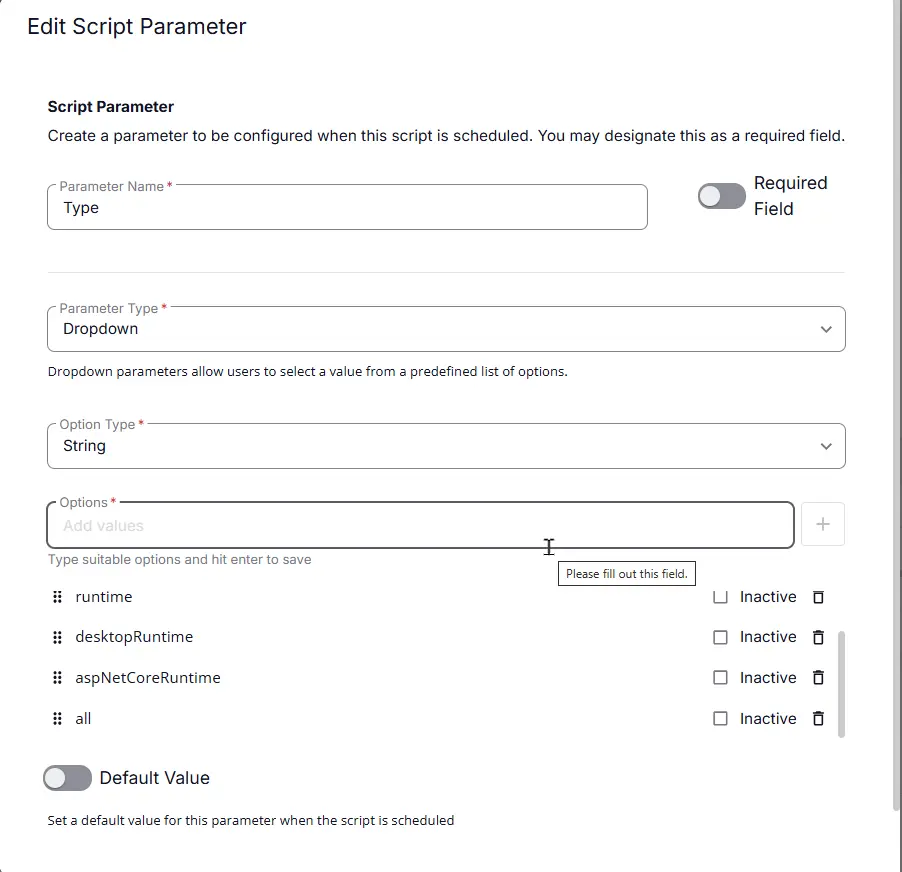Viewport: 902px width, 872px height.
Task: Grab the drag handle next to runtime
Action: [x=57, y=597]
